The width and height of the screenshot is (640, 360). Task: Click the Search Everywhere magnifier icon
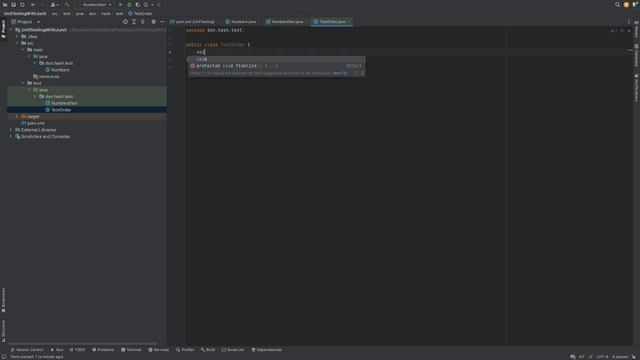[x=617, y=4]
